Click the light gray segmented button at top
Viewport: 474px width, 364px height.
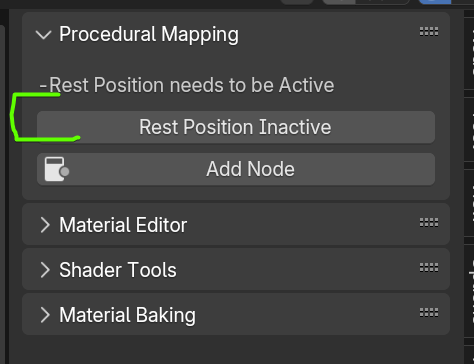pyautogui.click(x=339, y=2)
